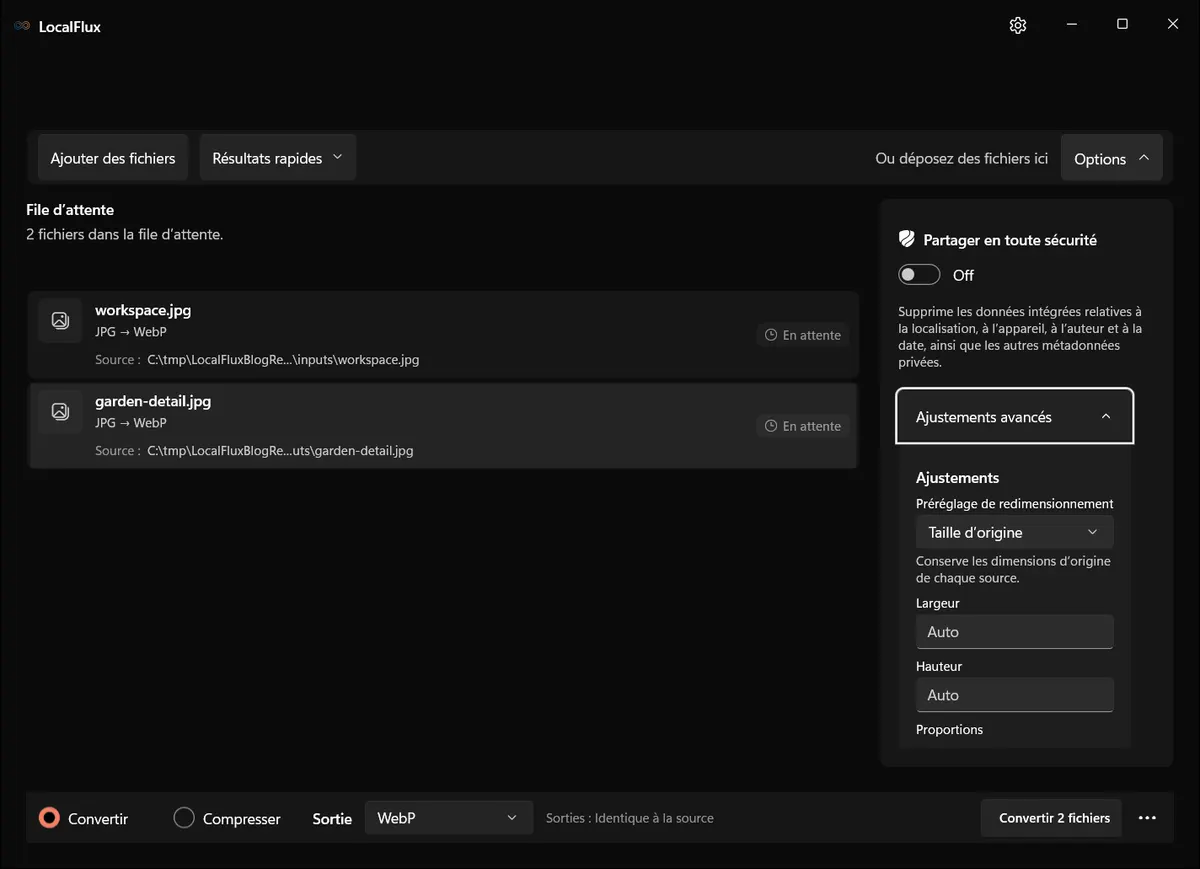Click the Sorties : Identique à la source text
Screen dimensions: 1200x869
pyautogui.click(x=630, y=818)
